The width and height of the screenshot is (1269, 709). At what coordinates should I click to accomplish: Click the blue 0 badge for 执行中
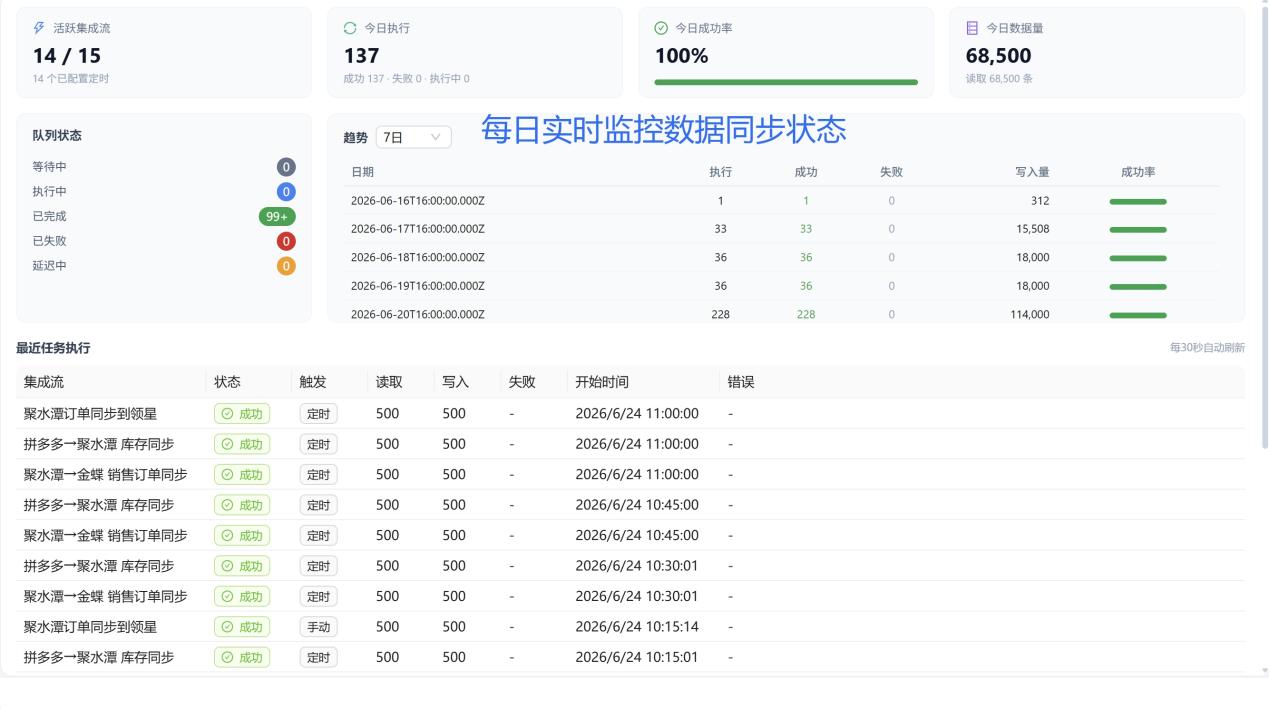(x=286, y=192)
